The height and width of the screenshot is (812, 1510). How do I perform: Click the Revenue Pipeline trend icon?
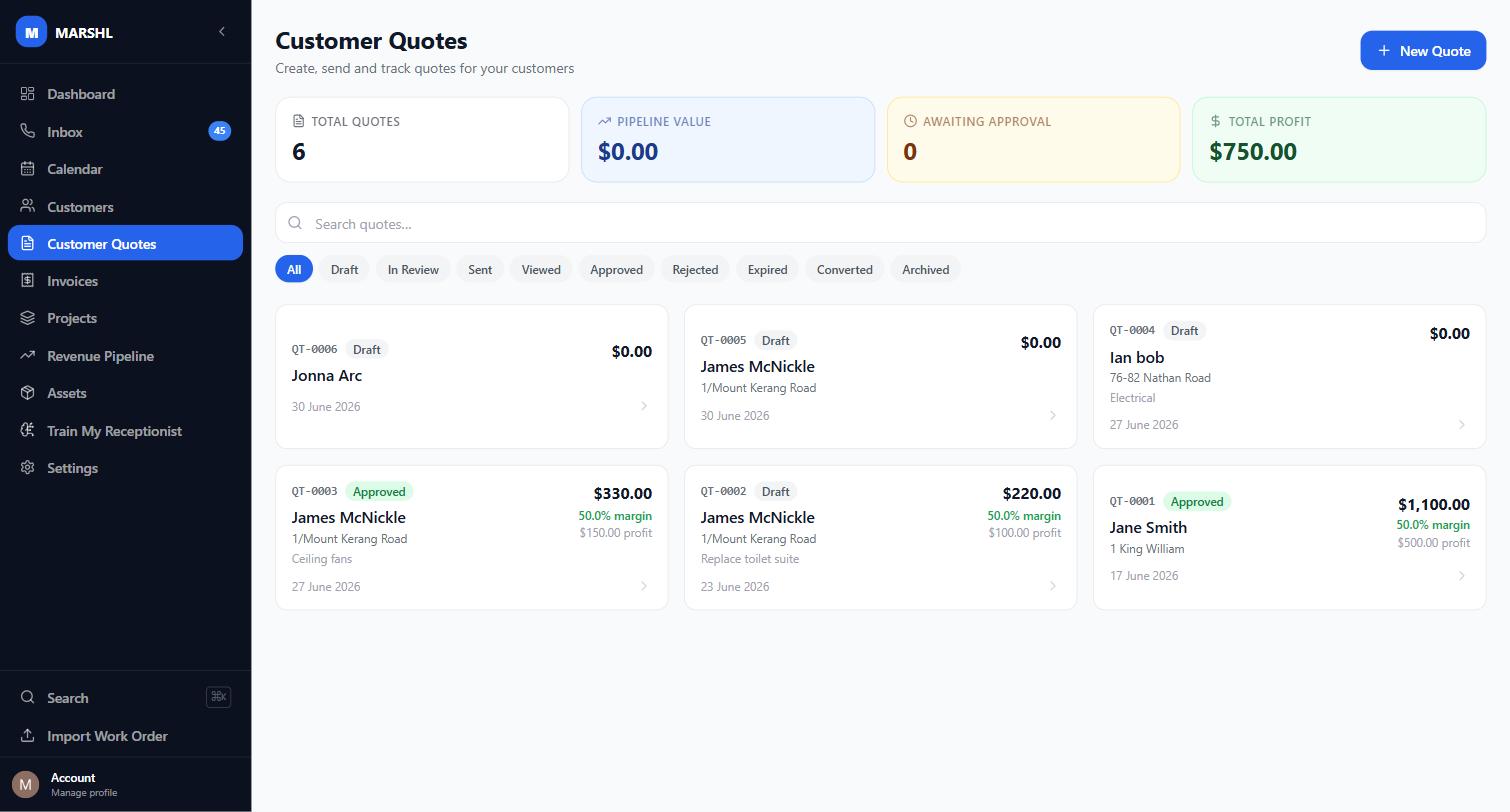(27, 356)
